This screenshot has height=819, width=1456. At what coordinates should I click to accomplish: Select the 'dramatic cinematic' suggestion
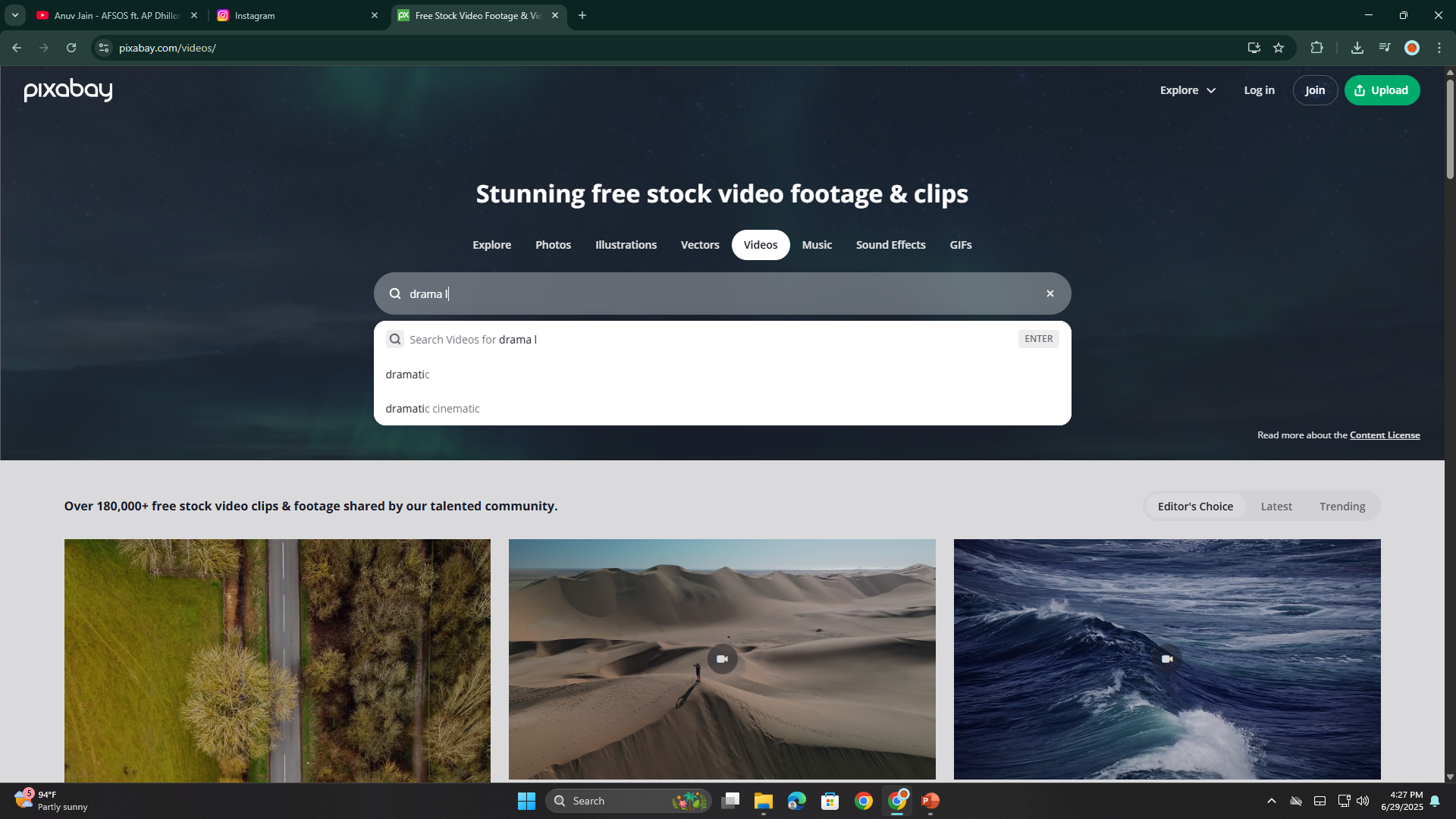tap(722, 409)
